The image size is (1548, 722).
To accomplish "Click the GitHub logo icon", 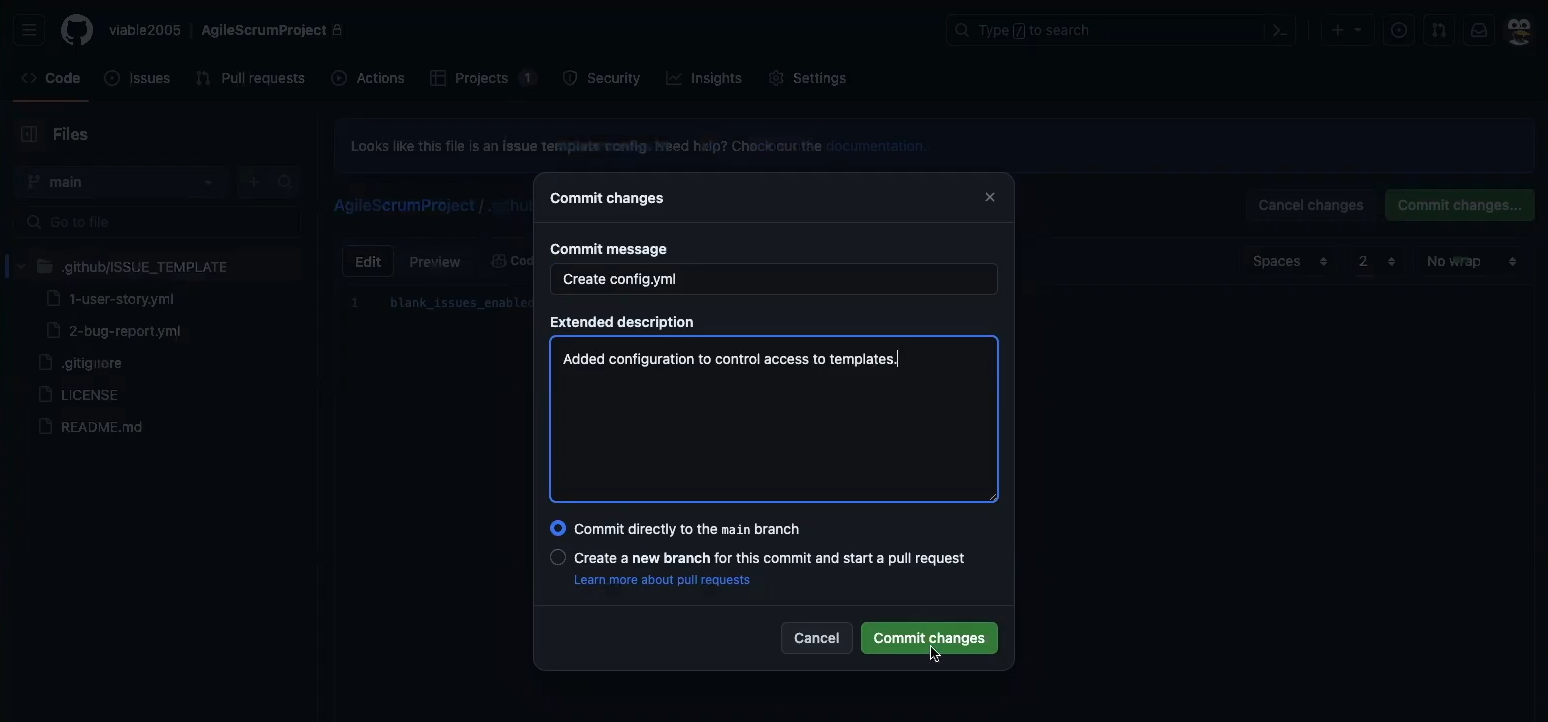I will (x=77, y=30).
